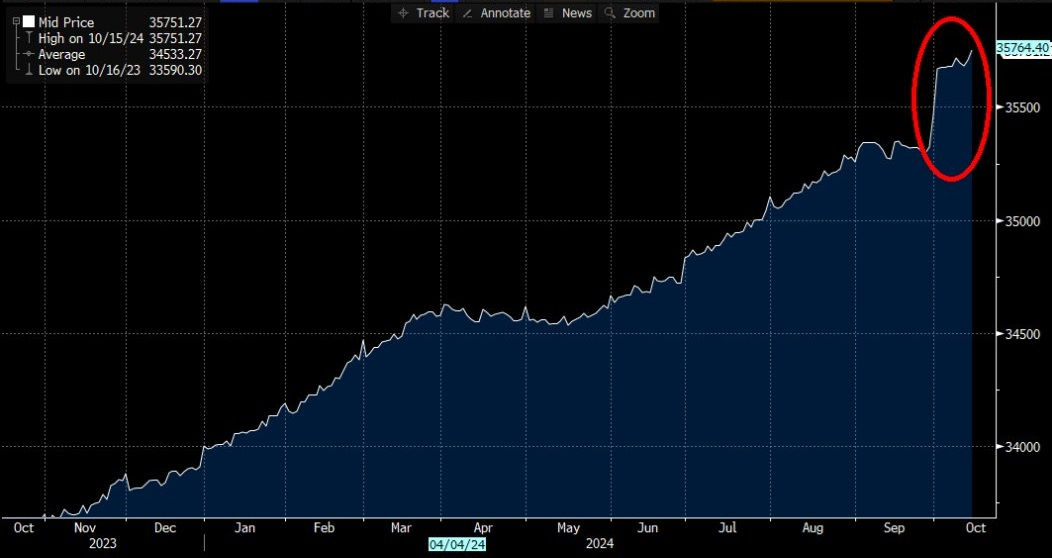Click the Apr month axis label
This screenshot has width=1052, height=558.
tap(483, 528)
